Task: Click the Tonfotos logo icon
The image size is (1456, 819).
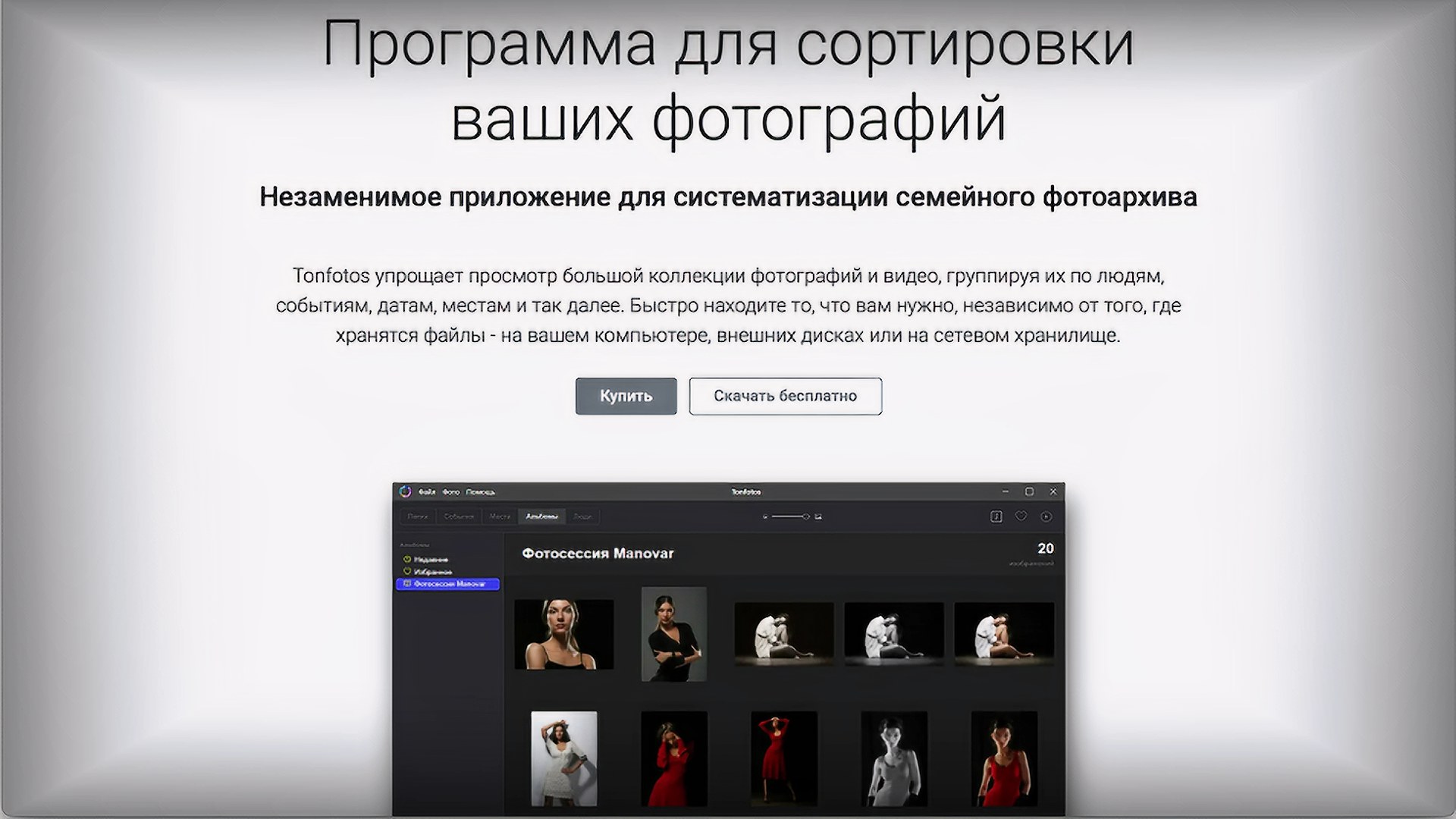Action: (405, 491)
